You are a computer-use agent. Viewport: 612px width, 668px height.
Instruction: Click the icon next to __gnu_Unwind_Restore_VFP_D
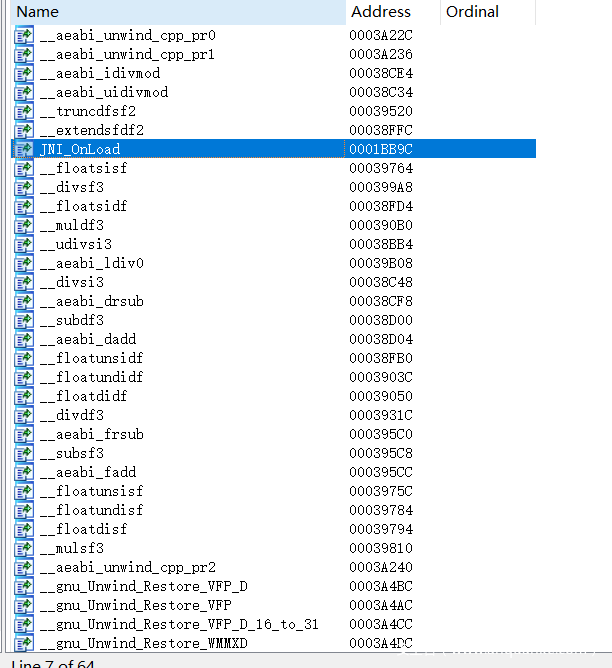click(23, 586)
